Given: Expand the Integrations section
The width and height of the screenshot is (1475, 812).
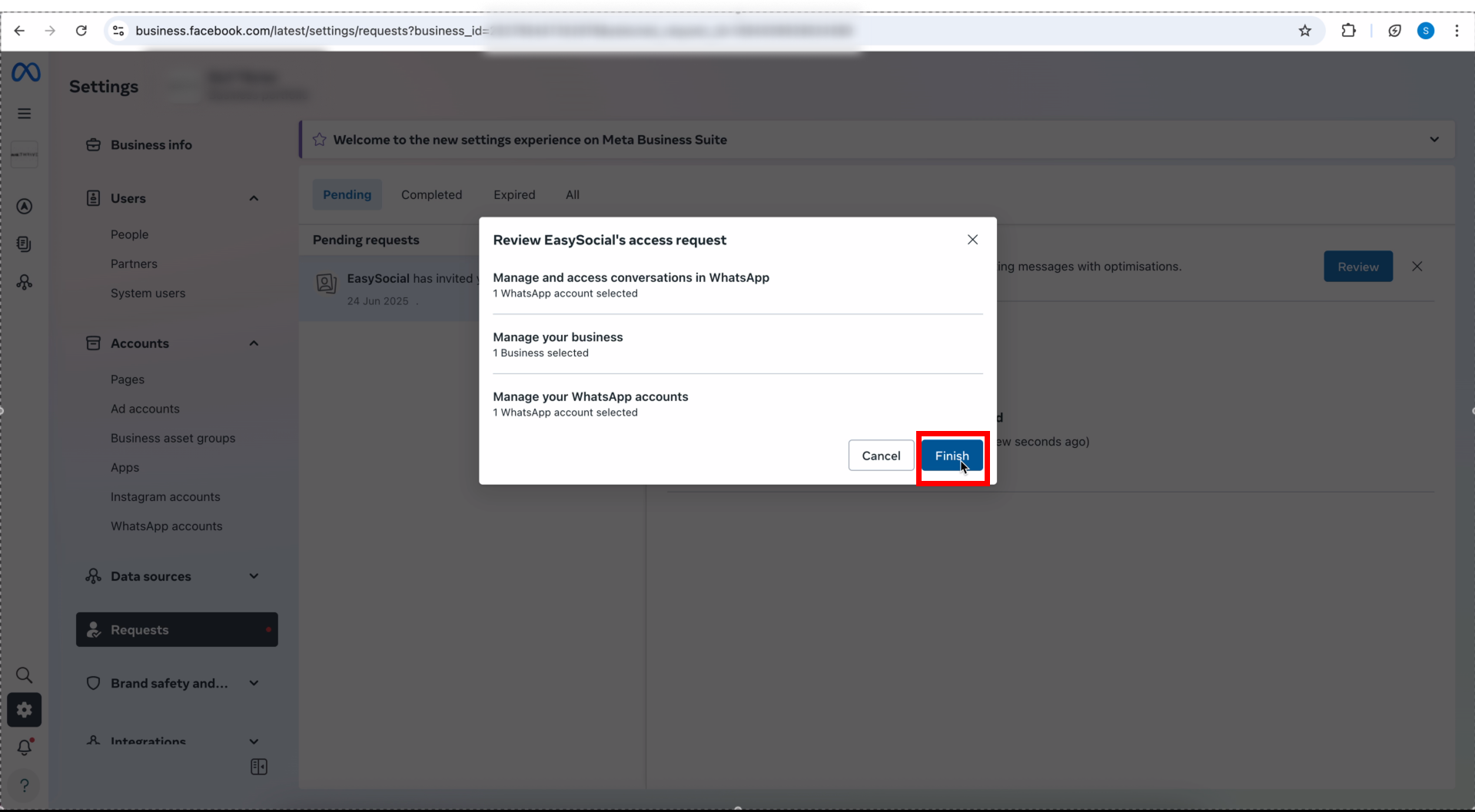Looking at the screenshot, I should click(x=254, y=741).
